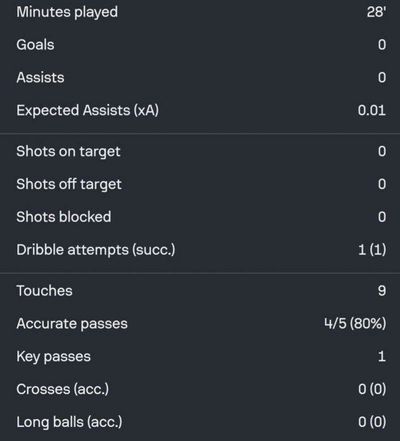Click the 28' minutes value
400x441 pixels.
coord(376,12)
